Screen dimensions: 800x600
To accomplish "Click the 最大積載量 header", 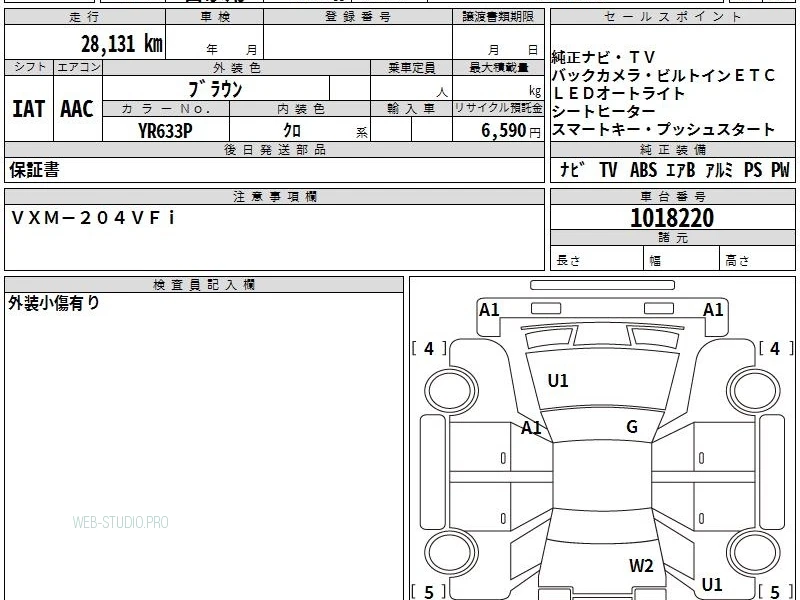I will [x=498, y=67].
